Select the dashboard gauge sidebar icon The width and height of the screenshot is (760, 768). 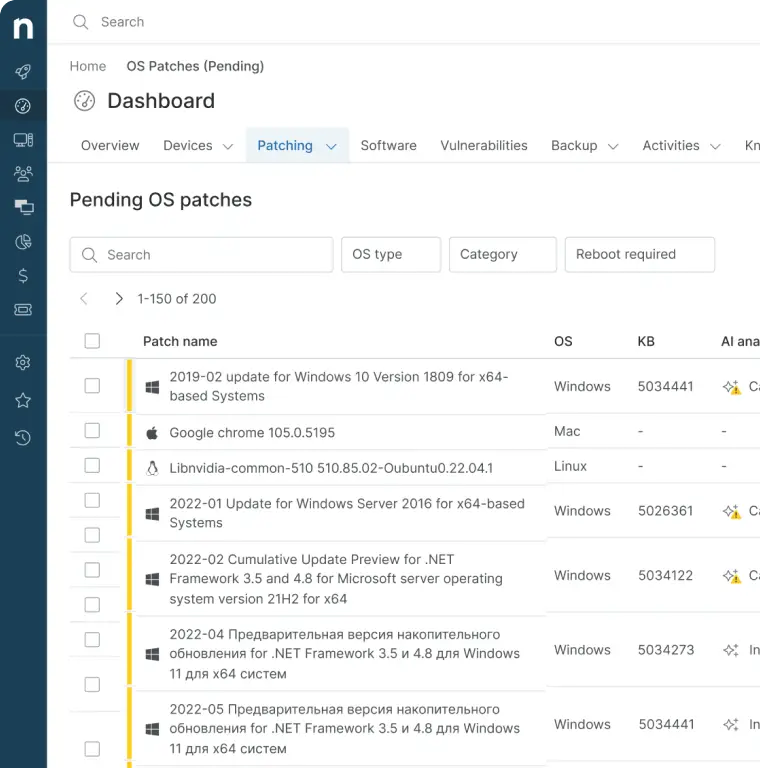(x=23, y=106)
